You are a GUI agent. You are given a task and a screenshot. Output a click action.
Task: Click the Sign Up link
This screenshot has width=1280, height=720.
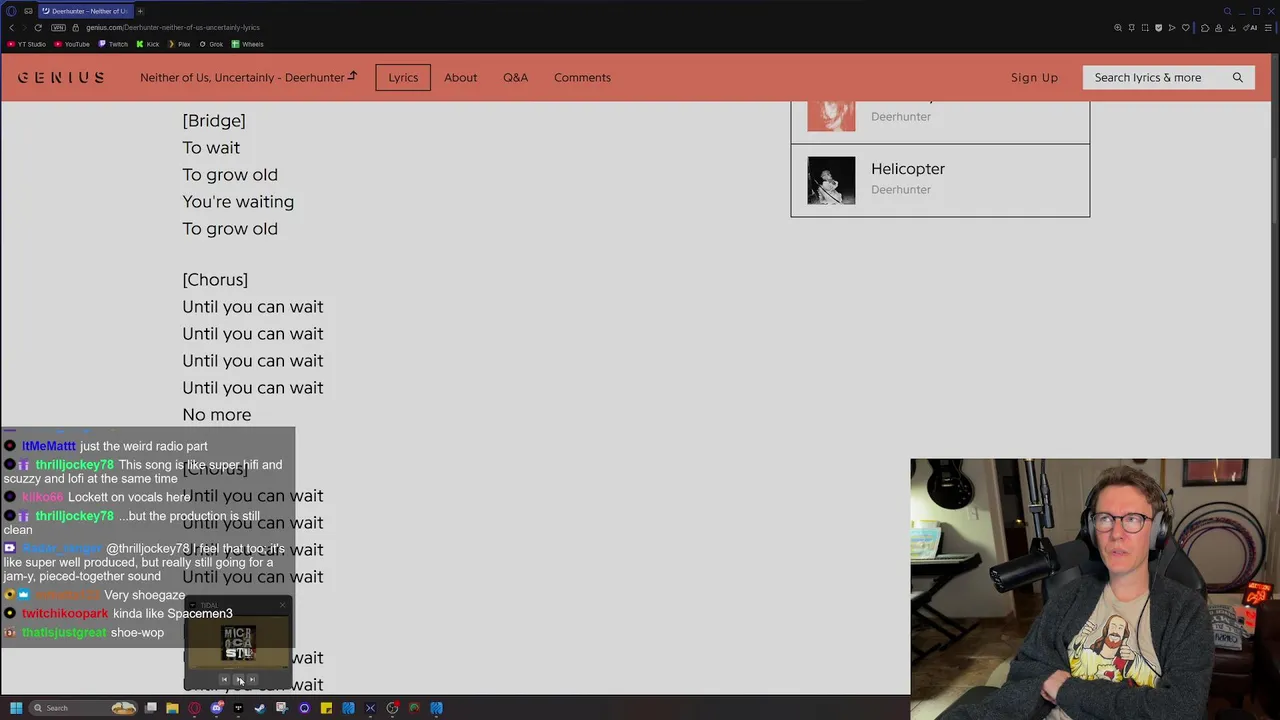[1034, 77]
